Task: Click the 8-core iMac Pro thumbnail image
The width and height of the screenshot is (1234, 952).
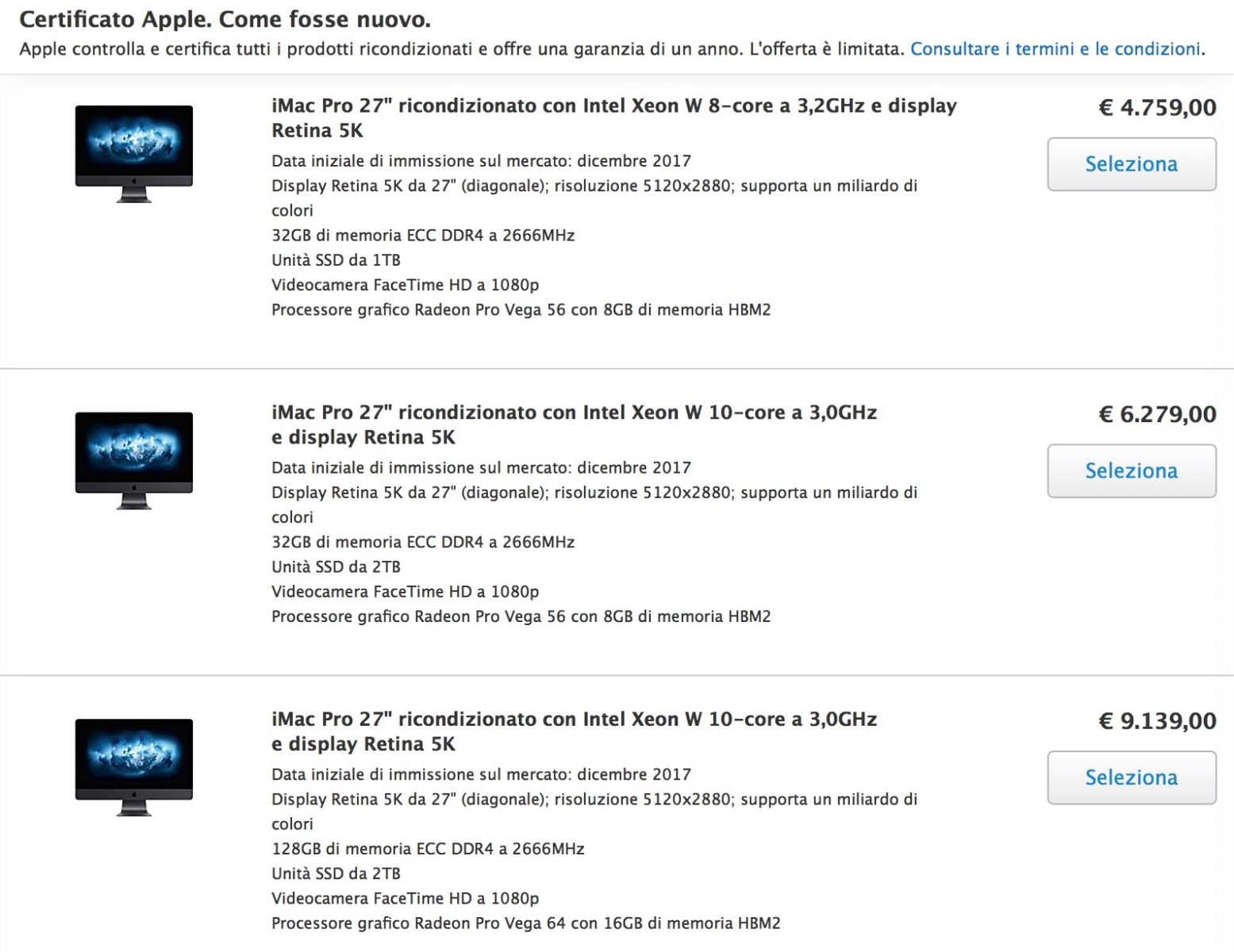Action: [x=134, y=153]
